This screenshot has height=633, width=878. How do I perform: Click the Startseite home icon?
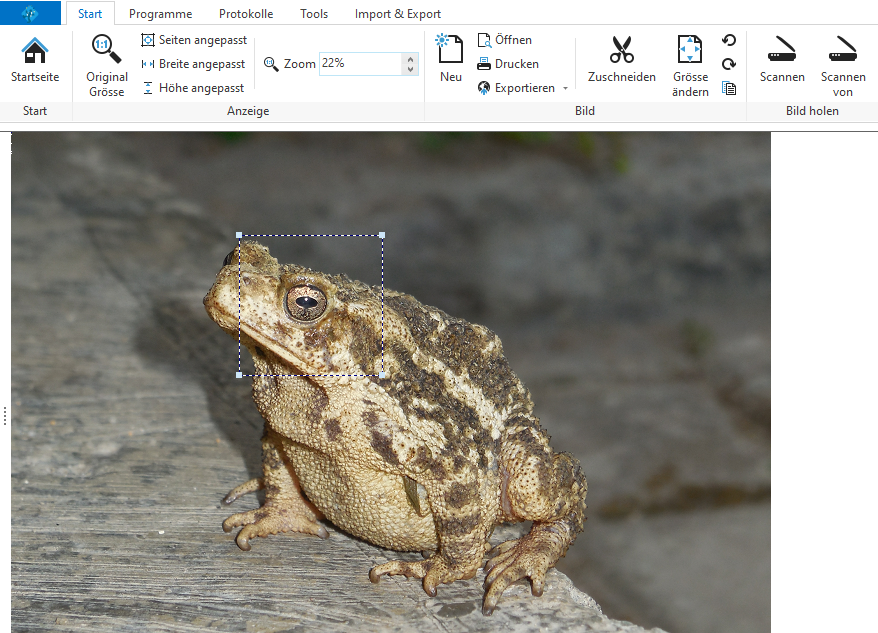click(35, 51)
